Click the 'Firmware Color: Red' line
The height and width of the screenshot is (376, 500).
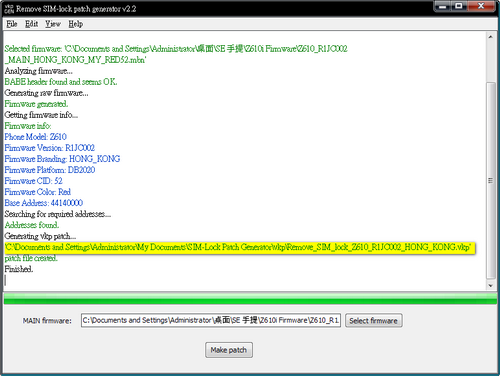[37, 192]
